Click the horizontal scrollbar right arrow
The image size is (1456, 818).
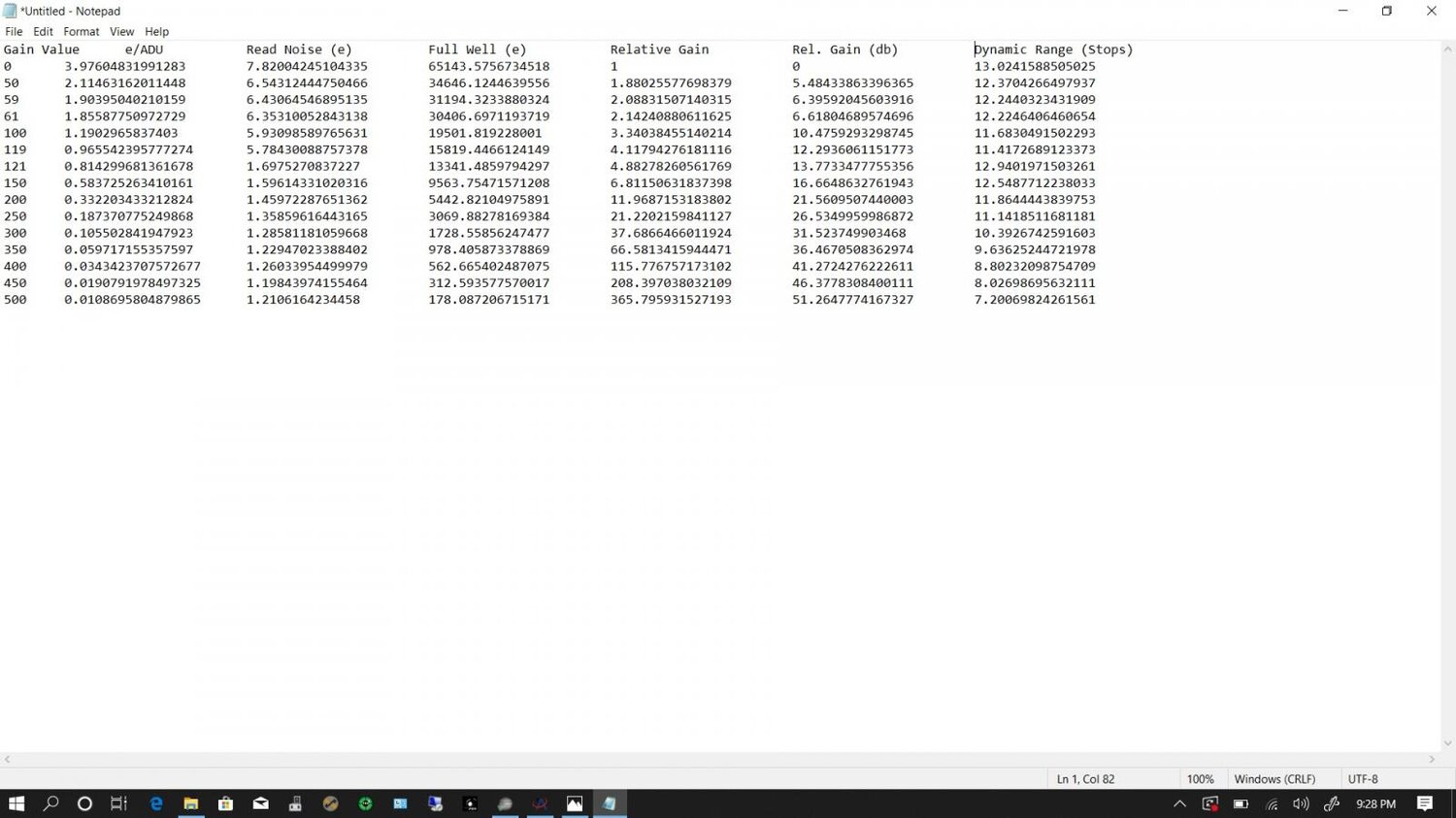coord(1432,759)
